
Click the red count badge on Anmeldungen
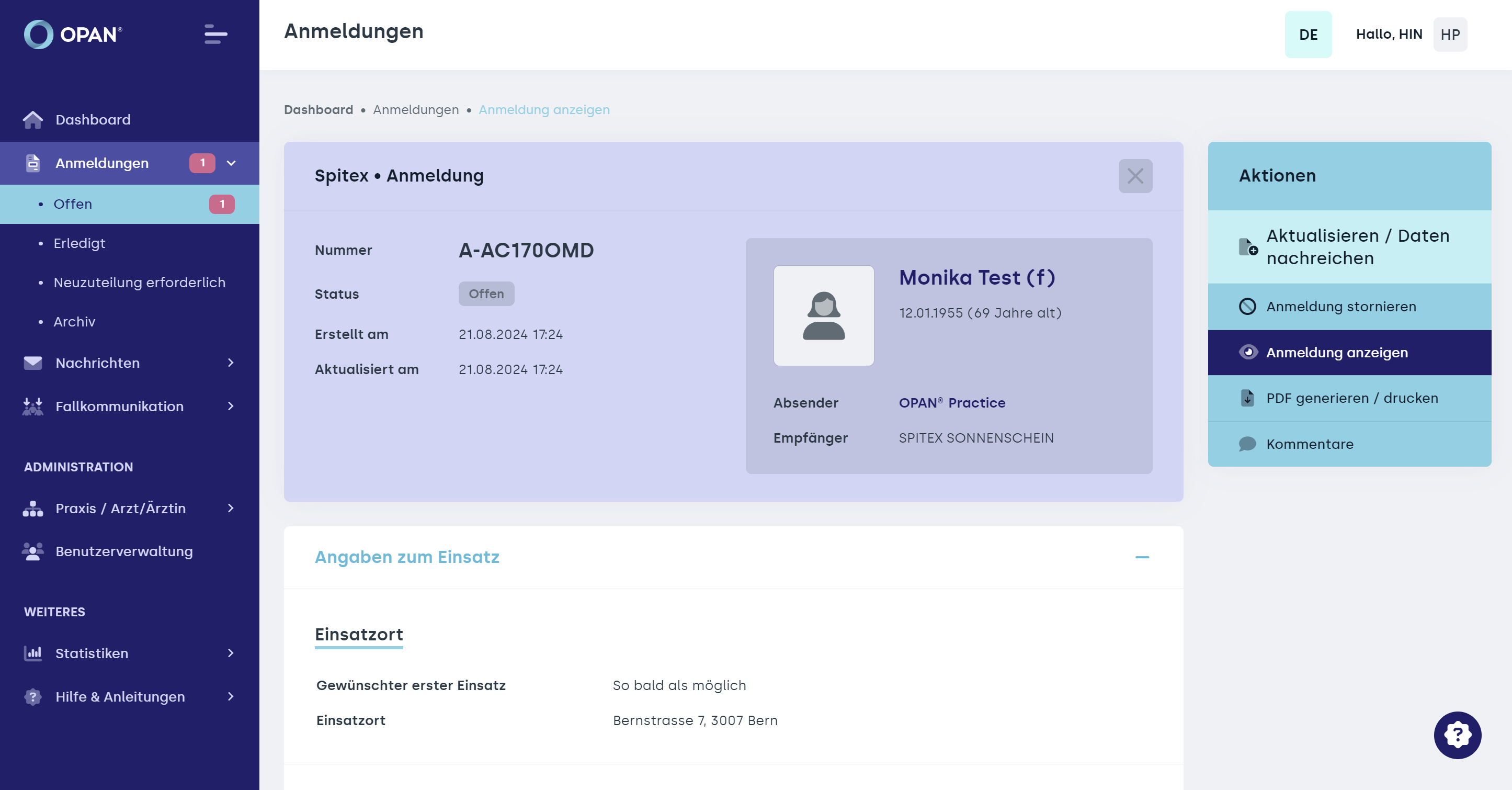click(x=202, y=163)
